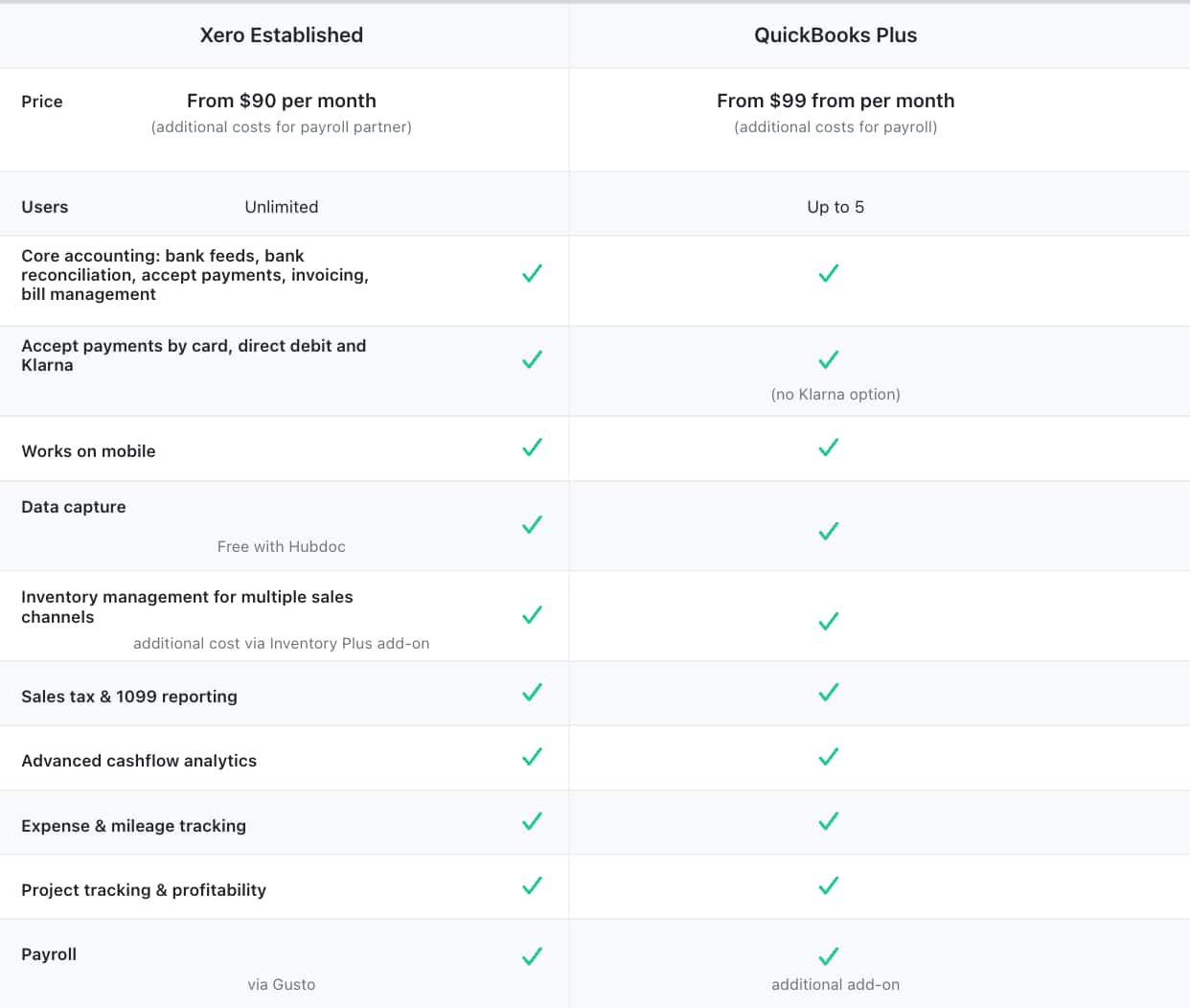
Task: Click QuickBooks' Core accounting green checkmark
Action: pos(829,274)
